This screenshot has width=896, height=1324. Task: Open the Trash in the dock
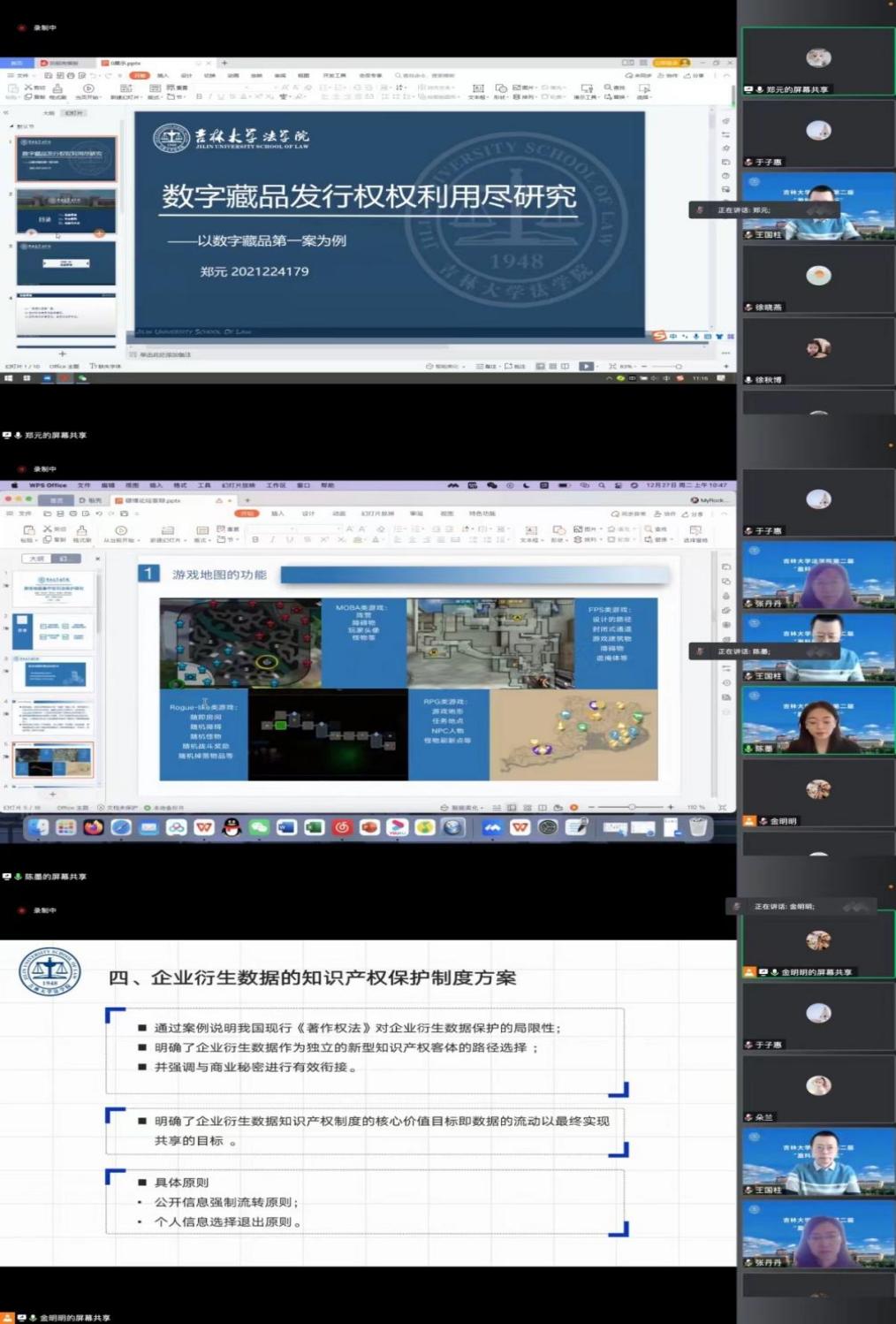pos(698,827)
